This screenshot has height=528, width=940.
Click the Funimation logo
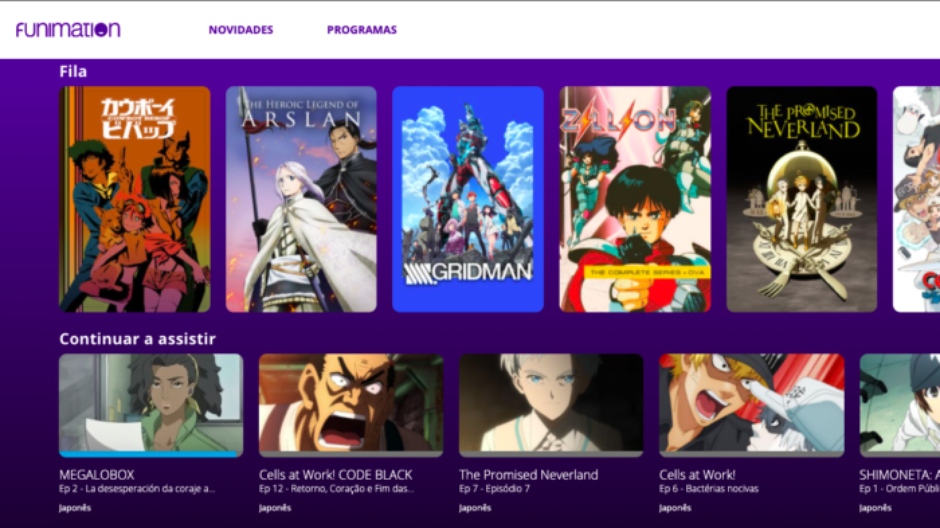tap(68, 29)
